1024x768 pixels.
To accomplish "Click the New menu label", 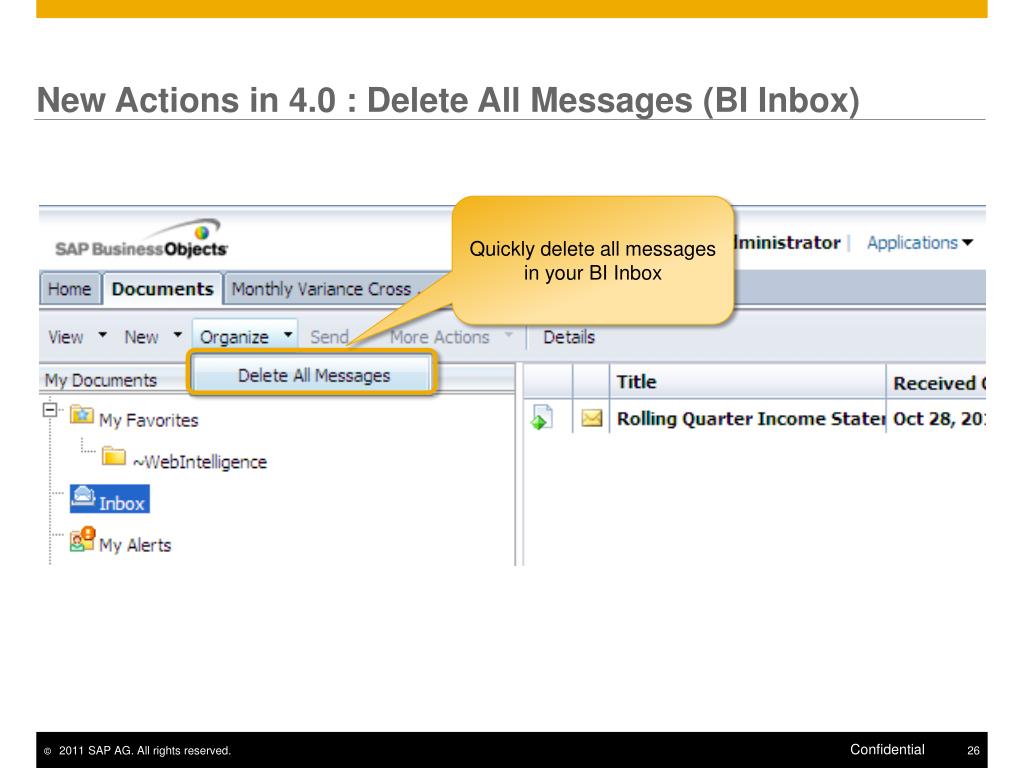I will [x=142, y=337].
